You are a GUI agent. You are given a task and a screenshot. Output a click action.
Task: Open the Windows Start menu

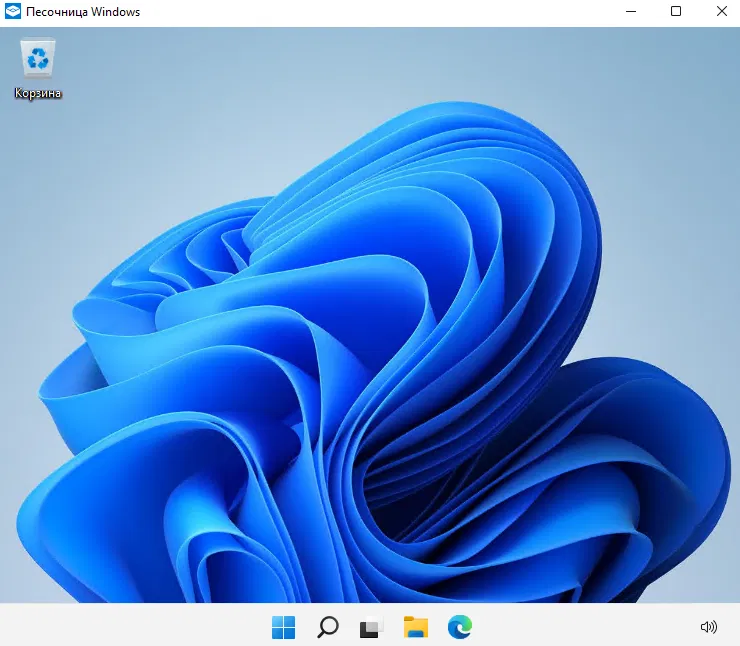pos(284,627)
